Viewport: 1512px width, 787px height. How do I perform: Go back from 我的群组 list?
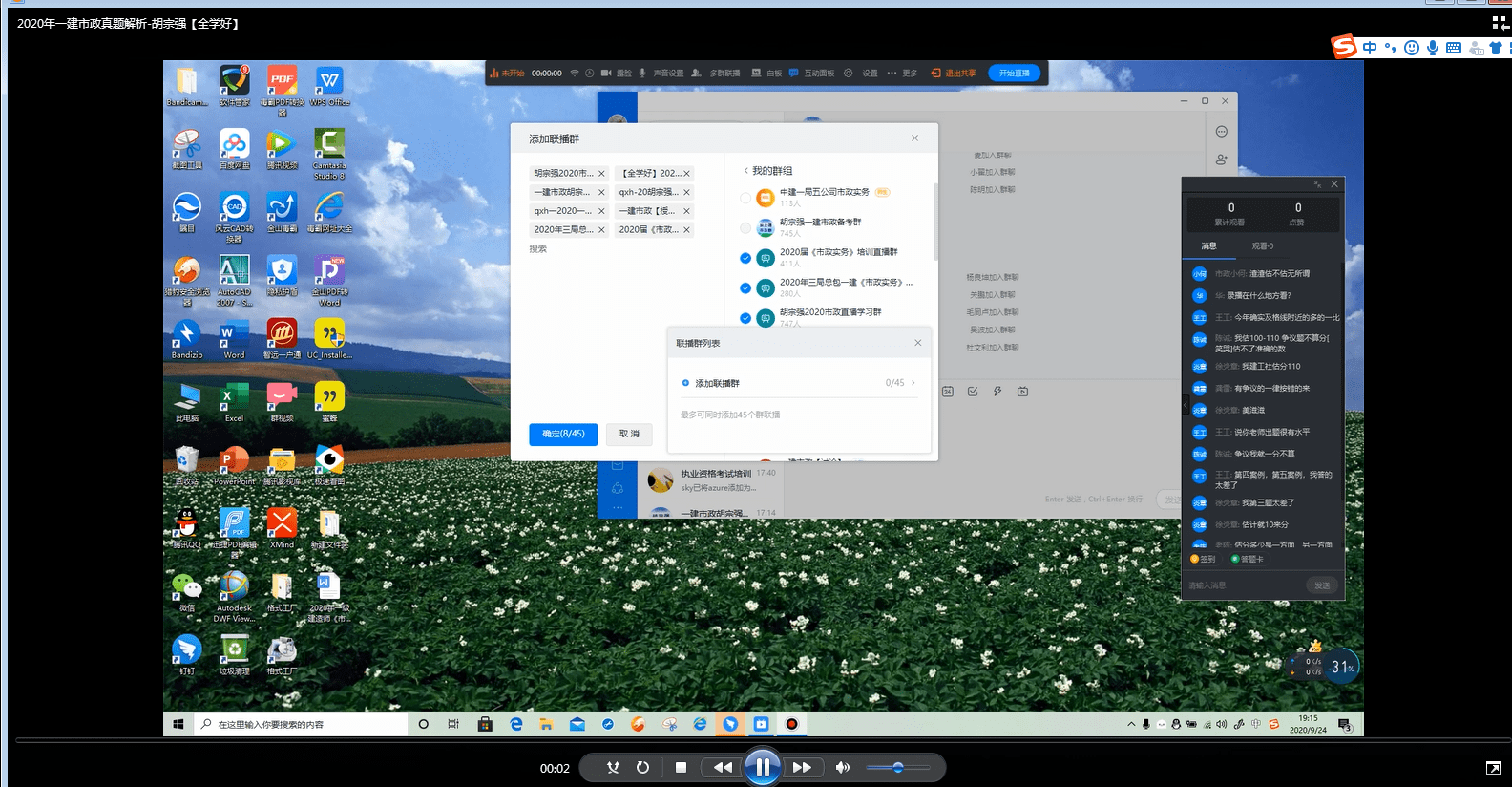(x=745, y=171)
